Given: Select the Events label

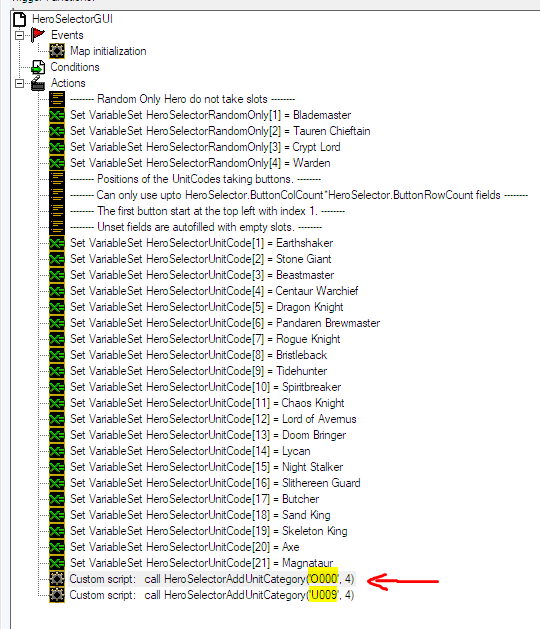Looking at the screenshot, I should [x=67, y=35].
